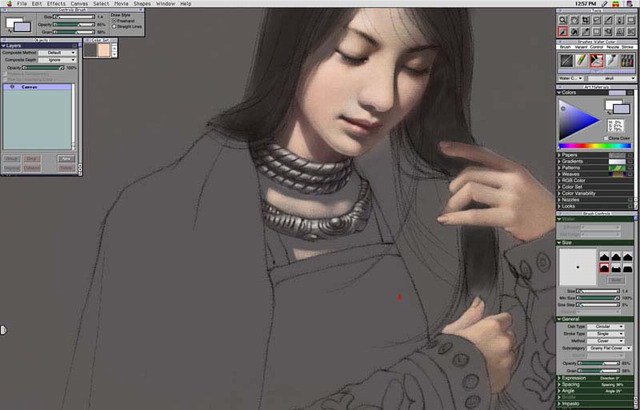Screen dimensions: 640x410
Task: Expand the Weaves section
Action: pos(560,174)
